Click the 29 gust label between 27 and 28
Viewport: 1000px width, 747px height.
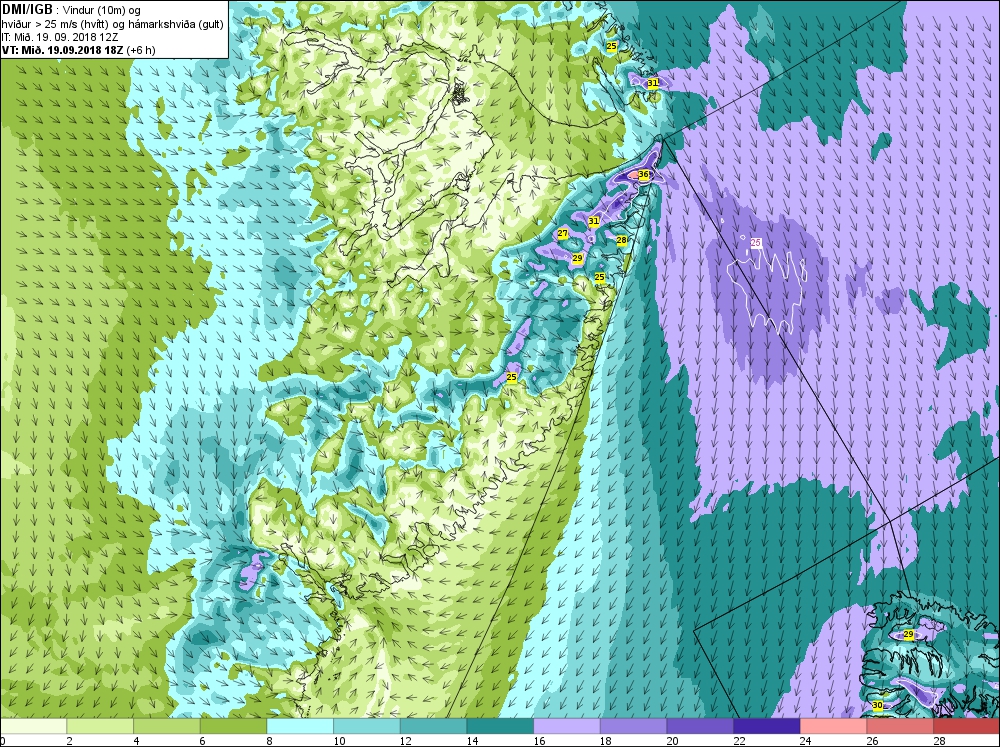point(577,258)
